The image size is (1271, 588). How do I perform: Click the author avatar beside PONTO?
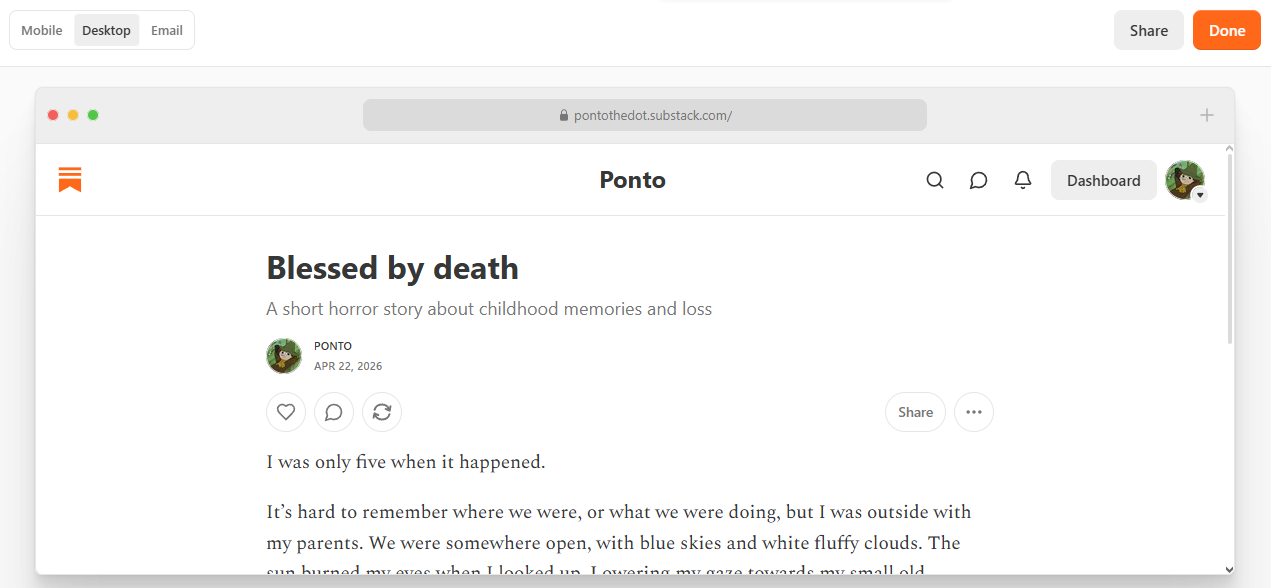(x=284, y=356)
